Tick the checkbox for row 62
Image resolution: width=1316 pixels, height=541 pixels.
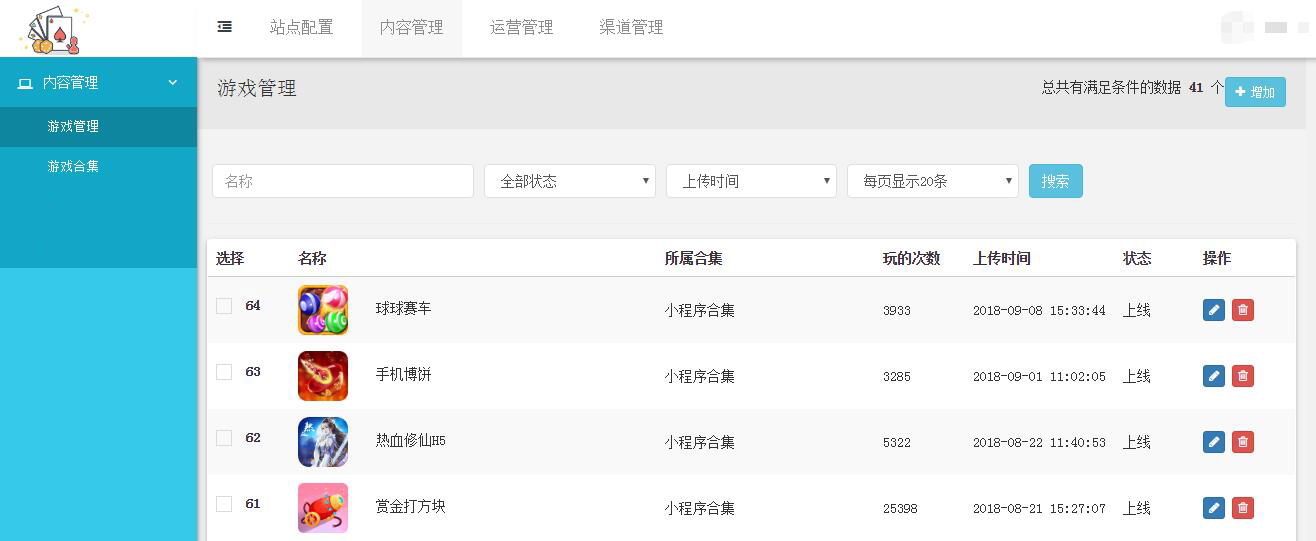[224, 438]
